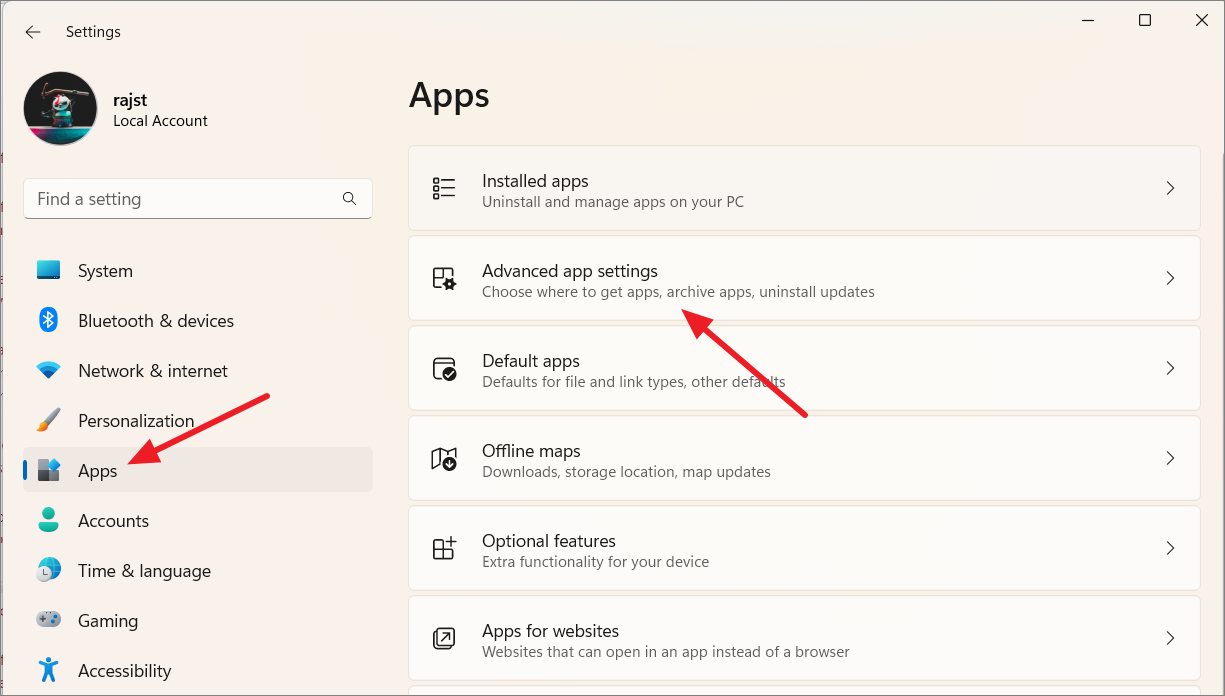The image size is (1225, 696).
Task: Select Apps in the sidebar
Action: (x=198, y=470)
